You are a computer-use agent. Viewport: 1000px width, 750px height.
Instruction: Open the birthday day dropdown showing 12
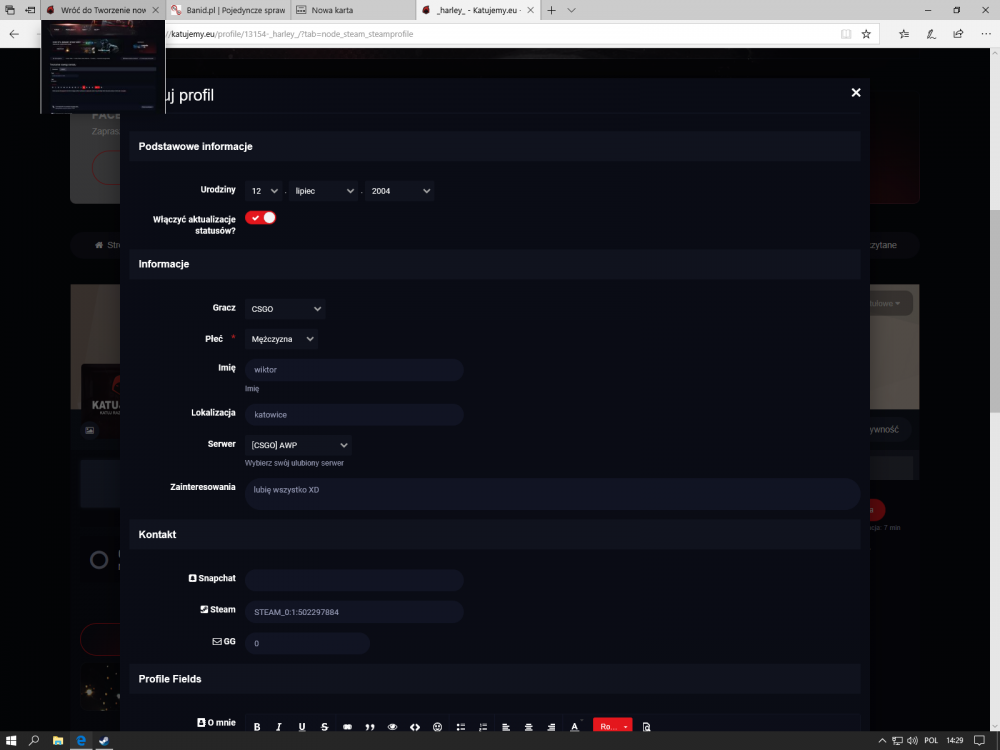[263, 191]
